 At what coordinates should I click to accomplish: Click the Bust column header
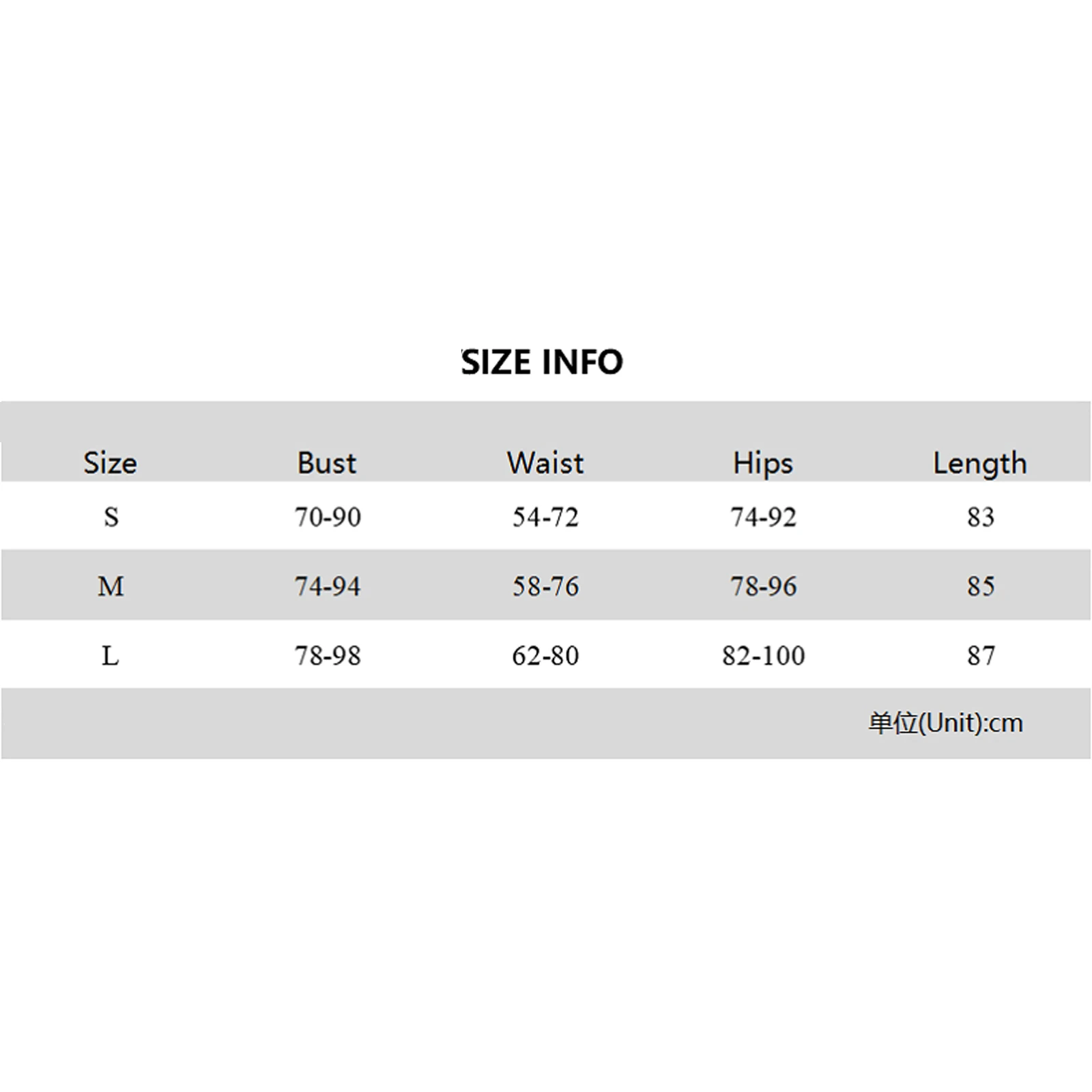(x=327, y=463)
